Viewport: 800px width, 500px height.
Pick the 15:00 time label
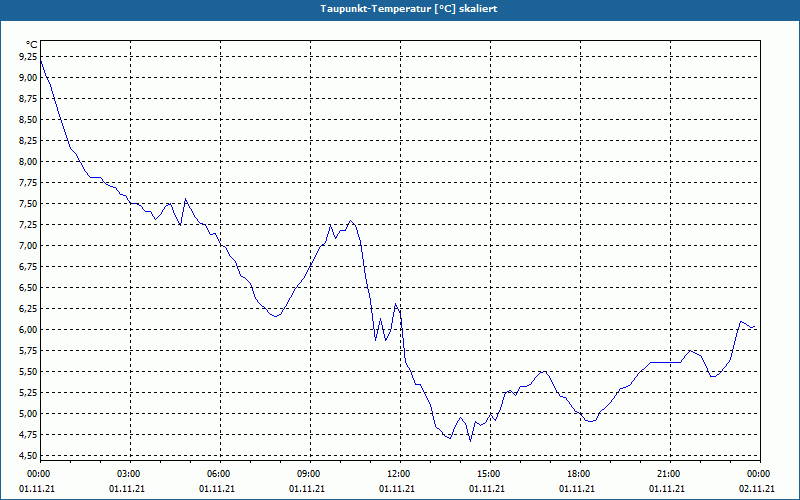point(487,474)
